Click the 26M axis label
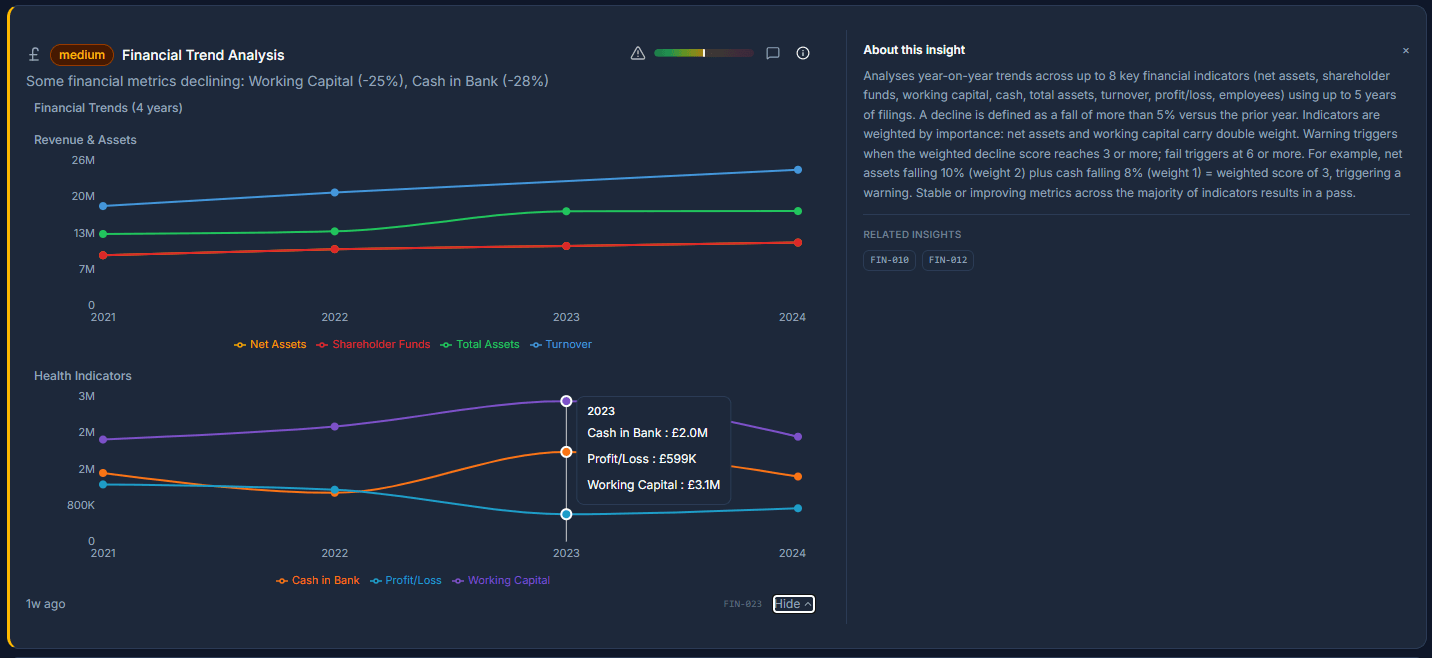This screenshot has width=1432, height=658. 83,160
